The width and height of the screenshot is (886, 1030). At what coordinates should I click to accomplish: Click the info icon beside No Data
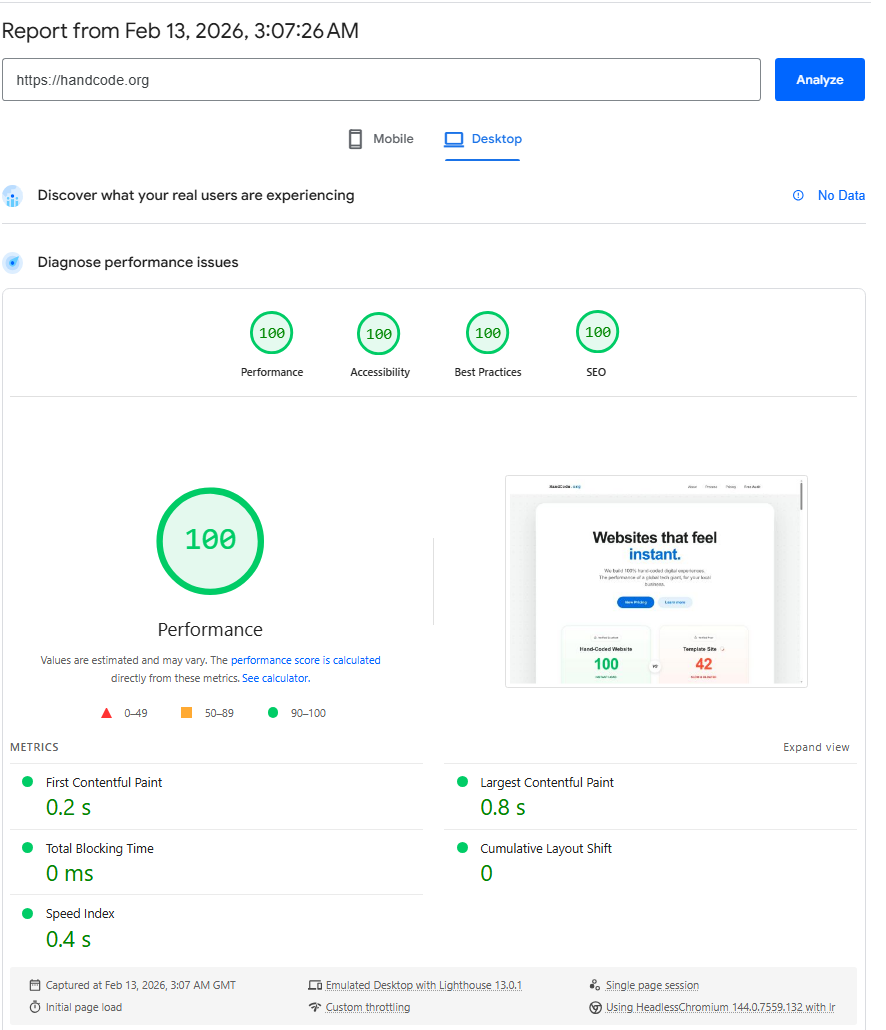click(x=796, y=195)
